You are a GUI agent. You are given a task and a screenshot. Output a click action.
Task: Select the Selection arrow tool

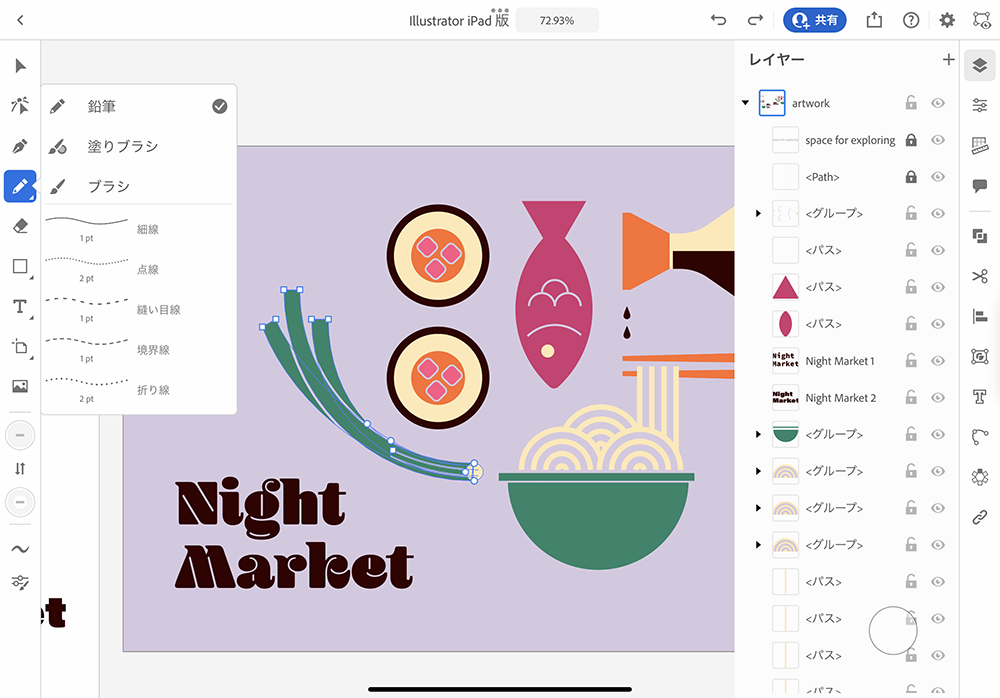(x=20, y=66)
